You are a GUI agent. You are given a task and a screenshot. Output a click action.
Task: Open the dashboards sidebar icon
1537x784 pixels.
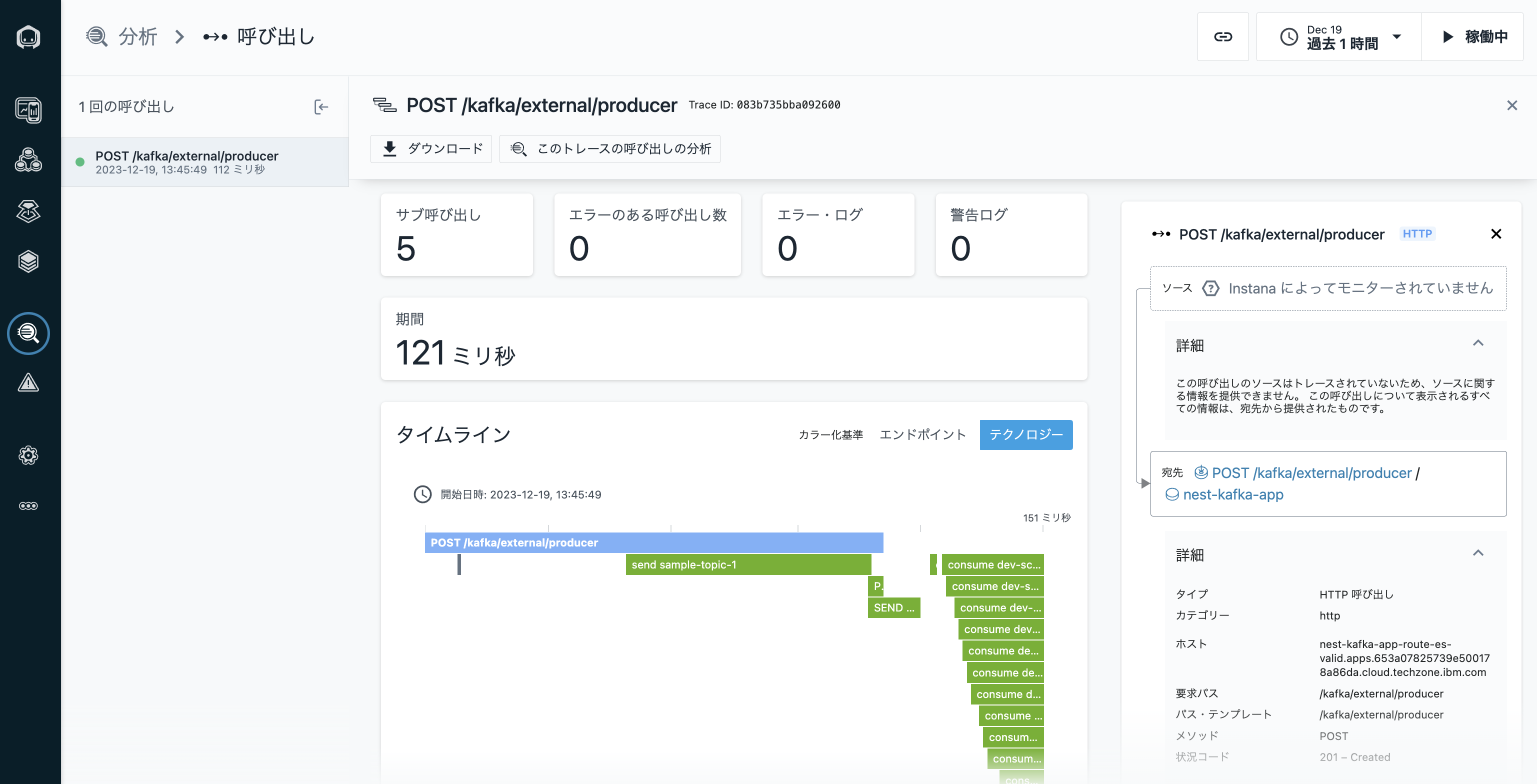pyautogui.click(x=28, y=110)
